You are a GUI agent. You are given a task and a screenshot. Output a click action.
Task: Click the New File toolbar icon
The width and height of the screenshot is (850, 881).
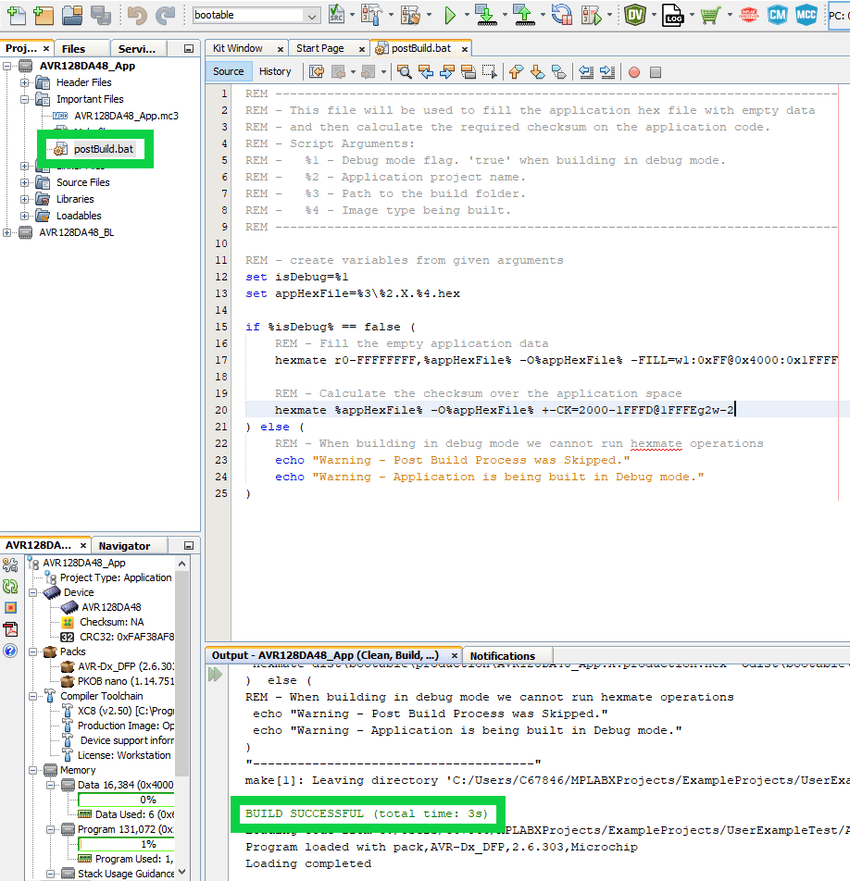pos(15,15)
